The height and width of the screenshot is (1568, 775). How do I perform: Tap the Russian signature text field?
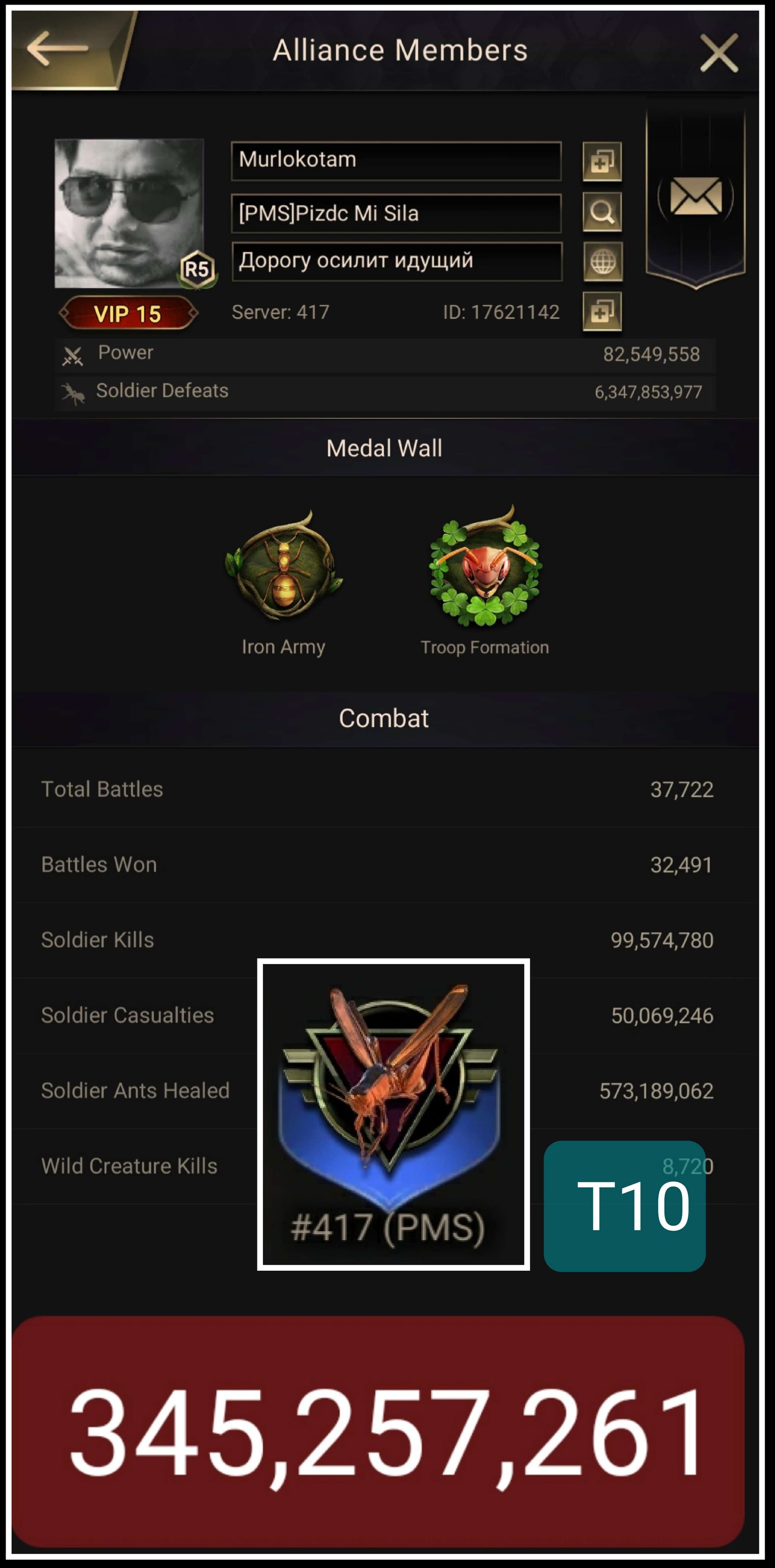coord(397,261)
